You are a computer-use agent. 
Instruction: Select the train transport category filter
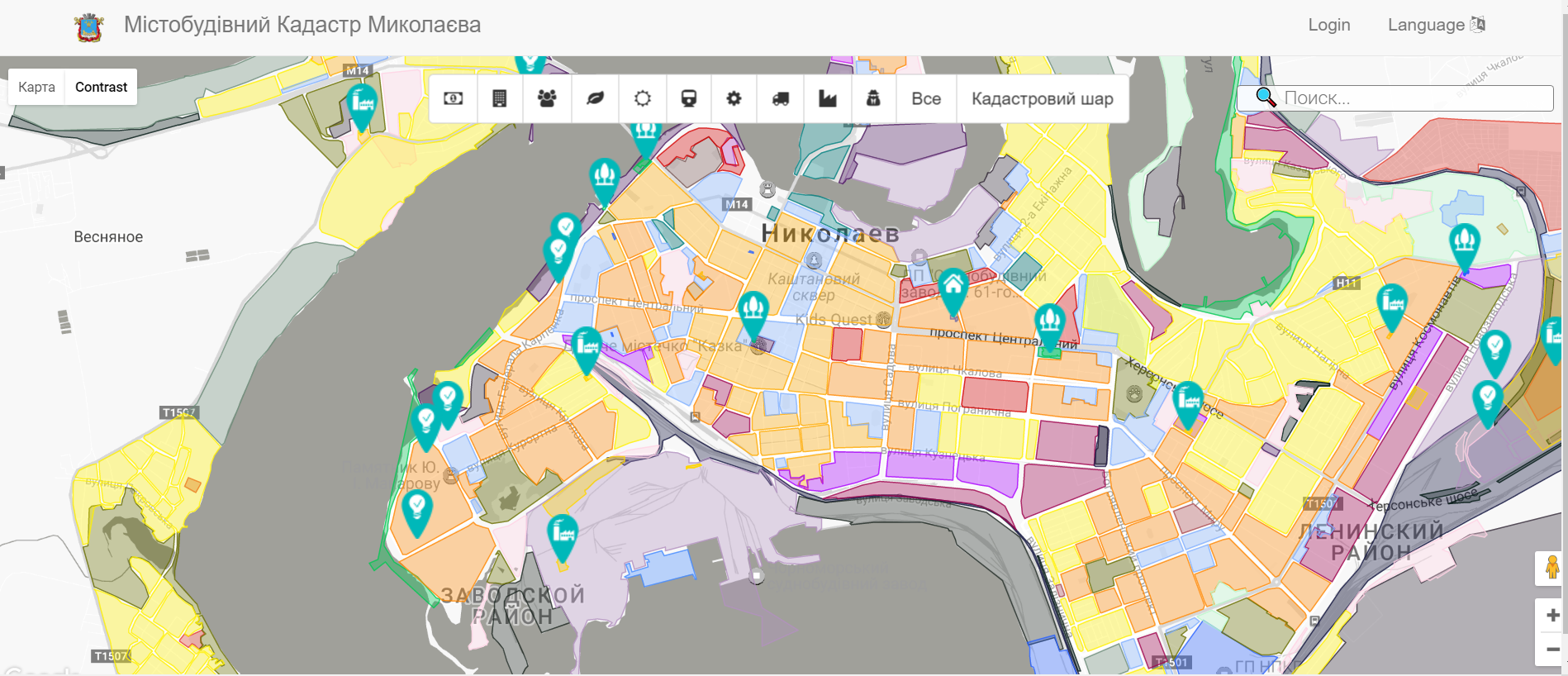(688, 98)
